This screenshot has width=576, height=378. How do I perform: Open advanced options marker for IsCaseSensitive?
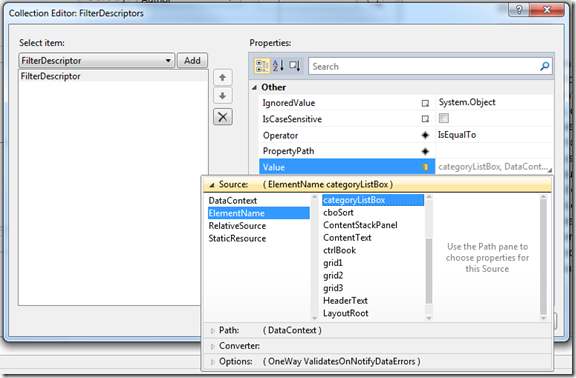click(425, 119)
